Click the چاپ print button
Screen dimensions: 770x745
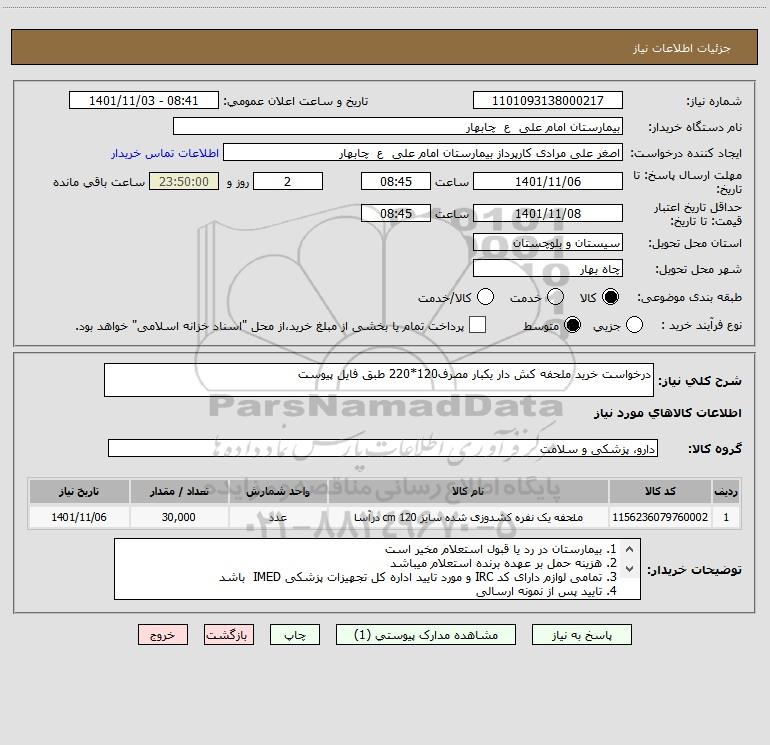(x=295, y=635)
